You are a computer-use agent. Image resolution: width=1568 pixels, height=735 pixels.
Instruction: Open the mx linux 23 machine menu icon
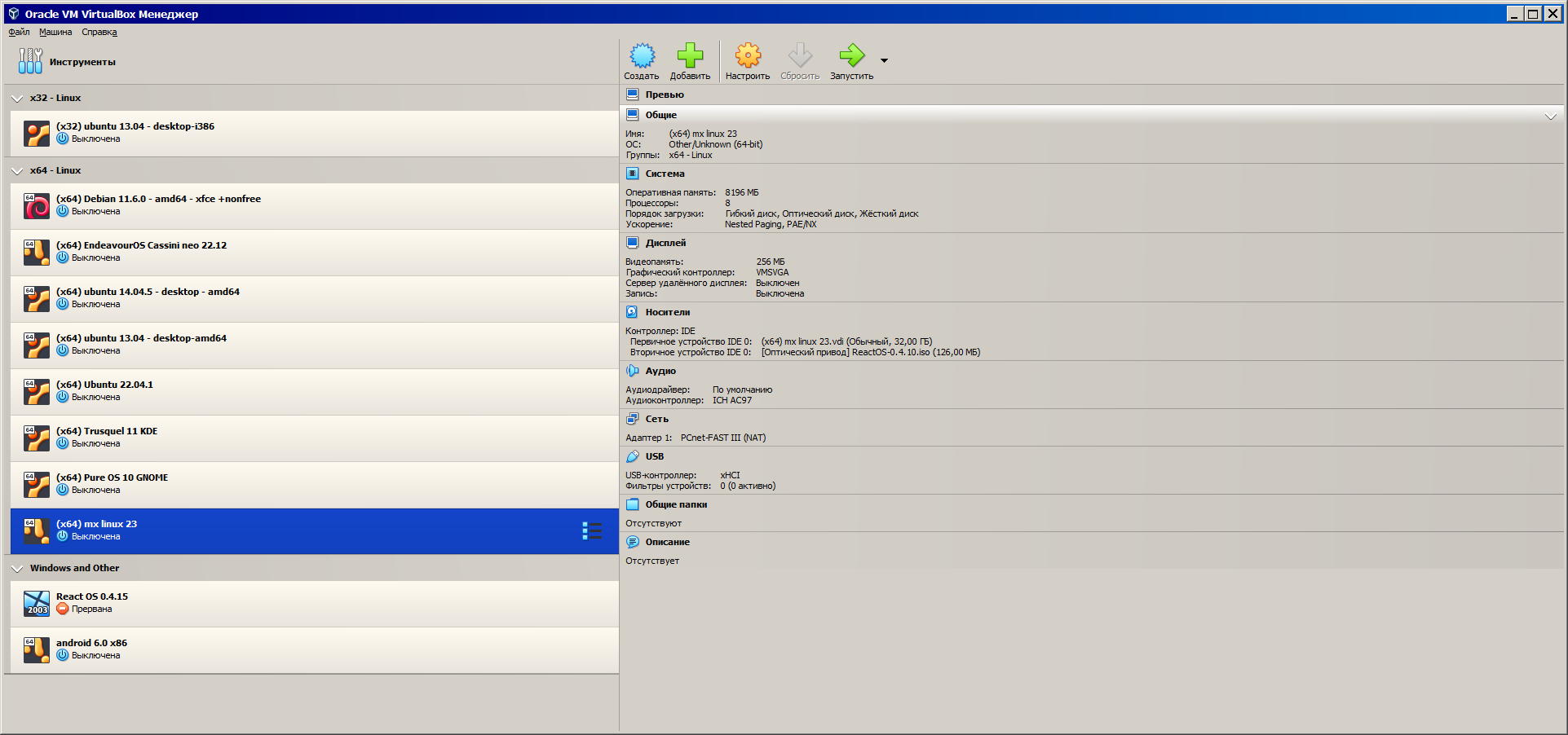tap(592, 531)
